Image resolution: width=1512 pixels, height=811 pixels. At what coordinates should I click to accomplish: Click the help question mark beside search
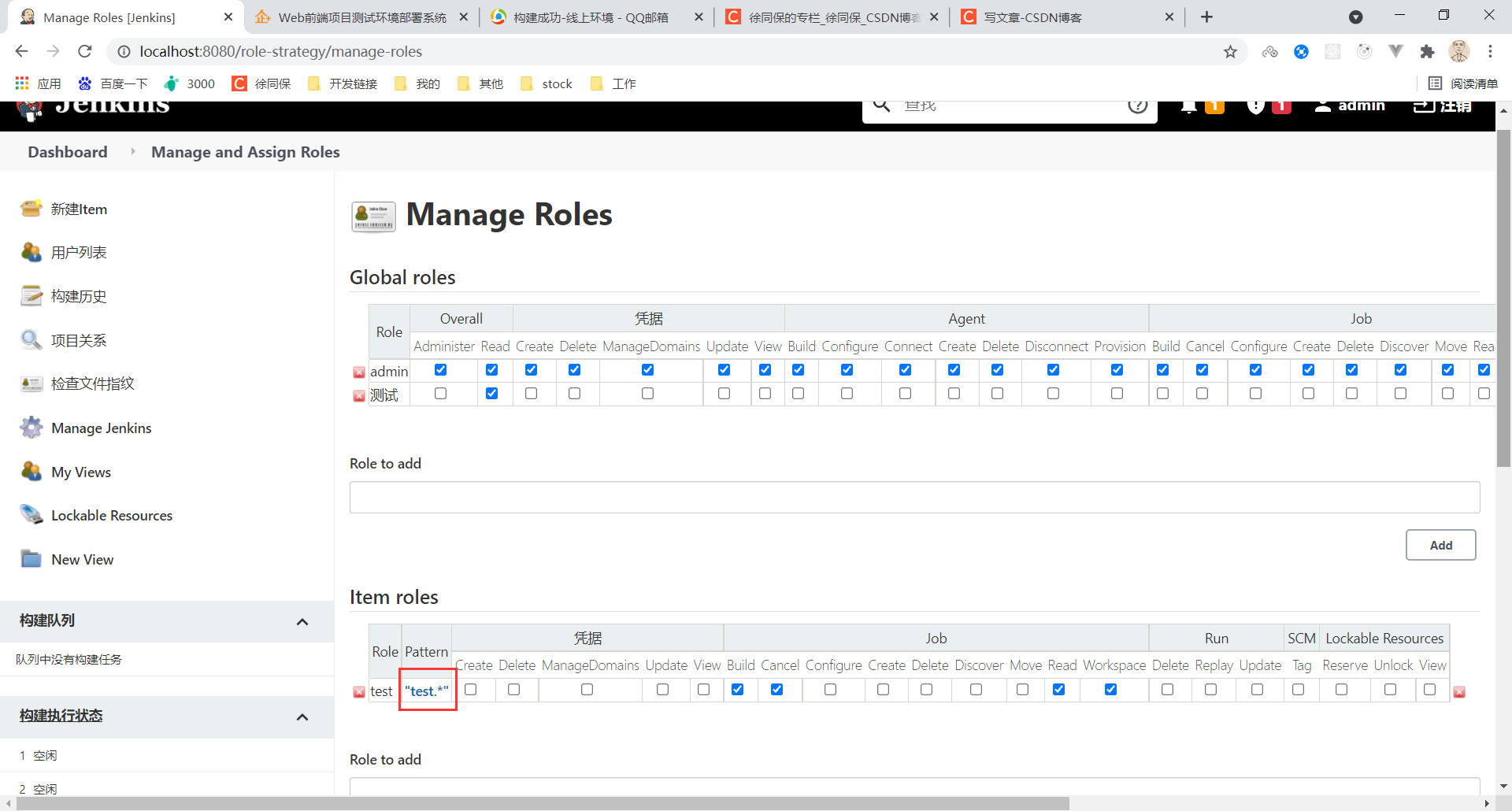coord(1138,105)
